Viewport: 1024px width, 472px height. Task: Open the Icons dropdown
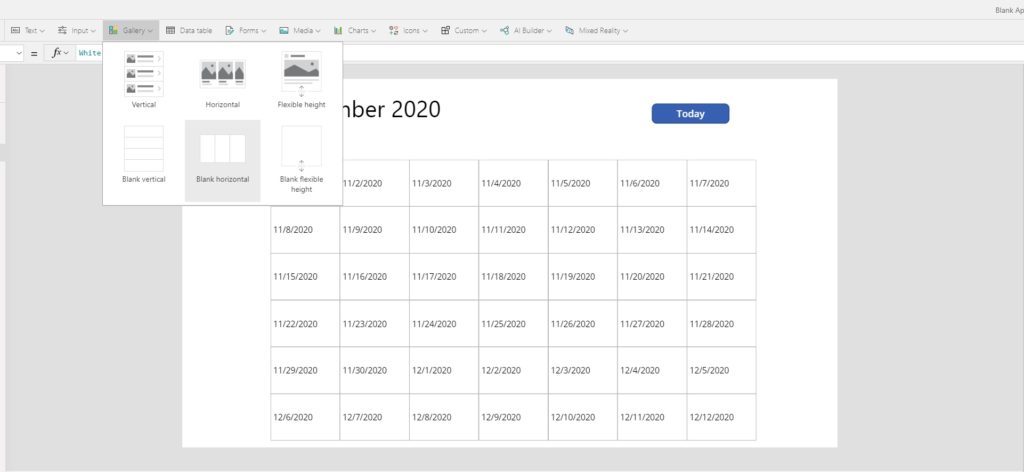(x=408, y=31)
